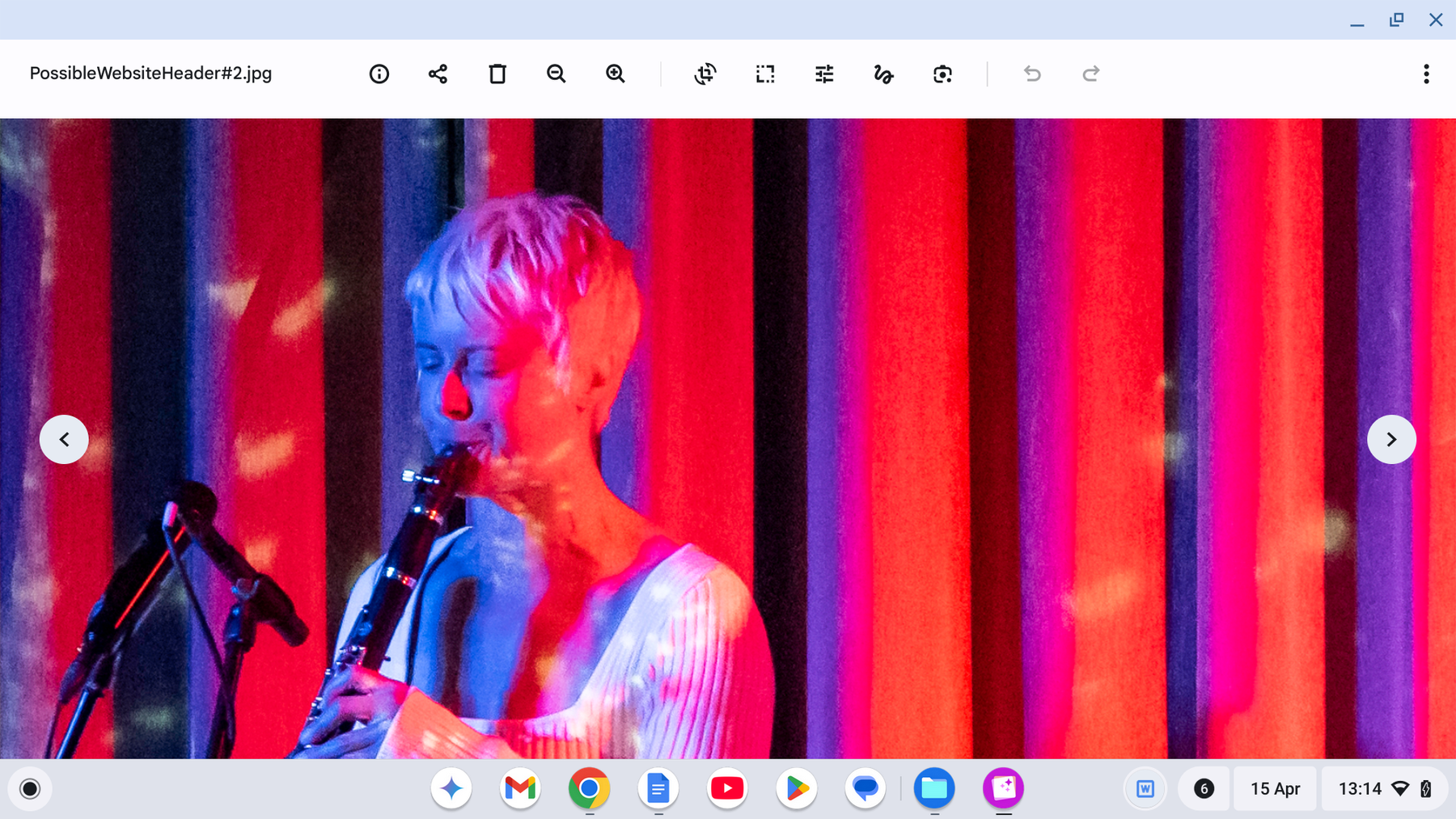The width and height of the screenshot is (1456, 819).
Task: Open the three-dot more options menu
Action: 1426,74
